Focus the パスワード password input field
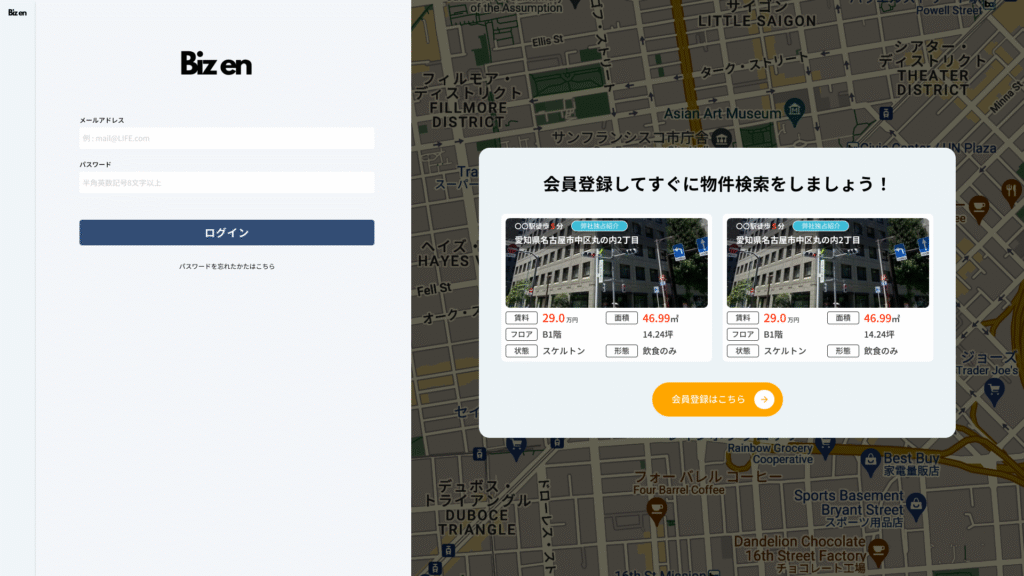This screenshot has height=576, width=1024. (227, 183)
